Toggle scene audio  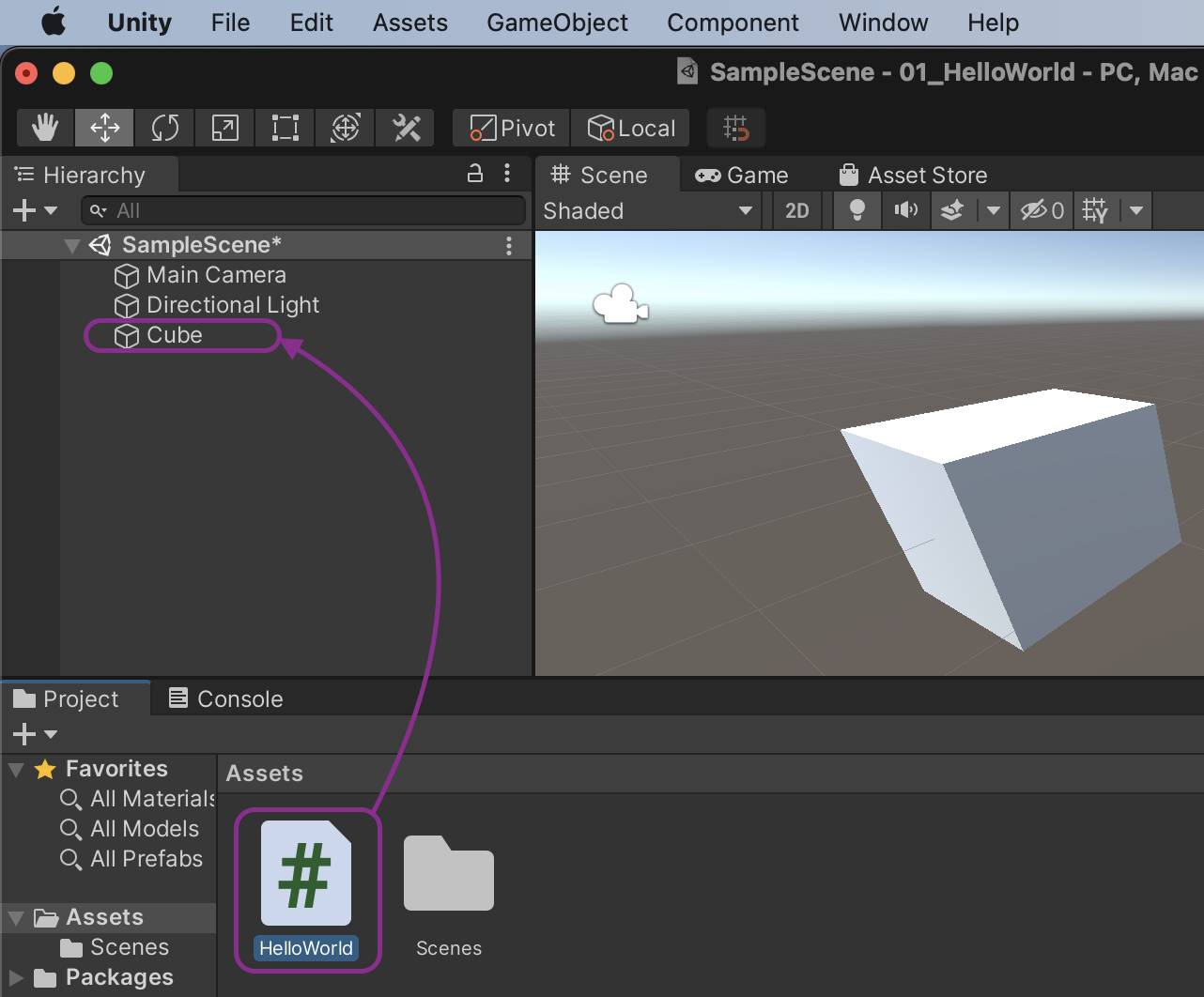click(905, 210)
